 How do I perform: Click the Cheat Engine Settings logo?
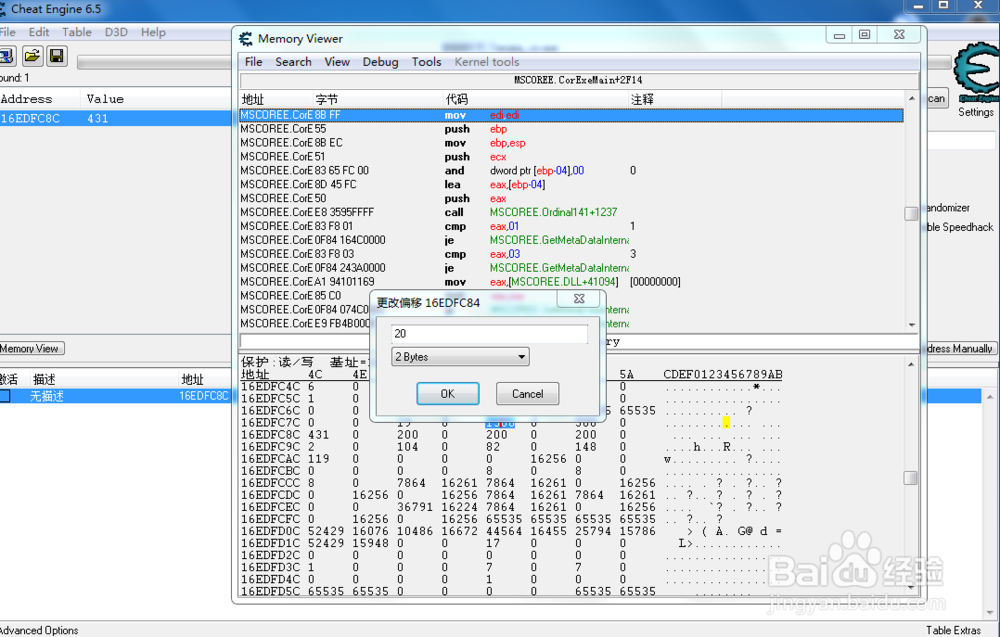(x=976, y=73)
